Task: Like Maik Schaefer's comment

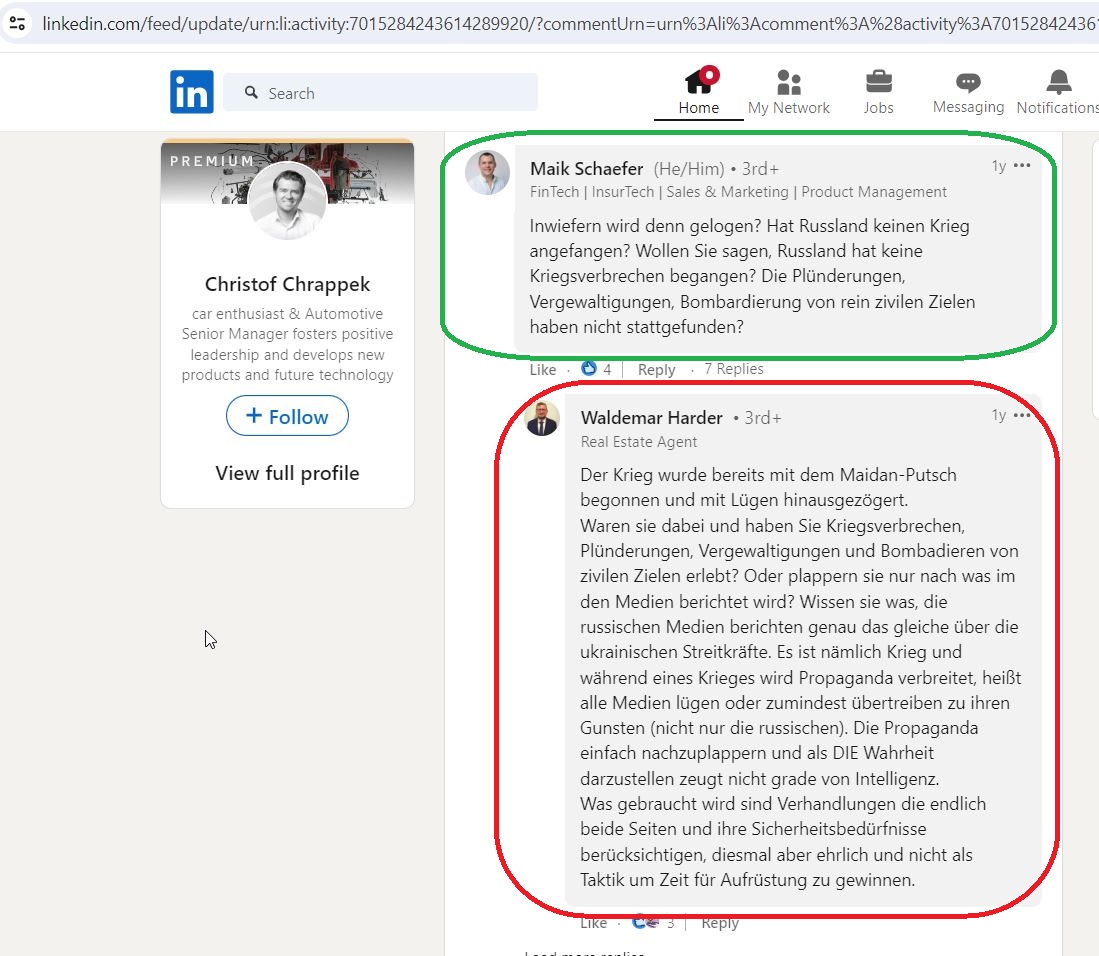Action: 542,369
